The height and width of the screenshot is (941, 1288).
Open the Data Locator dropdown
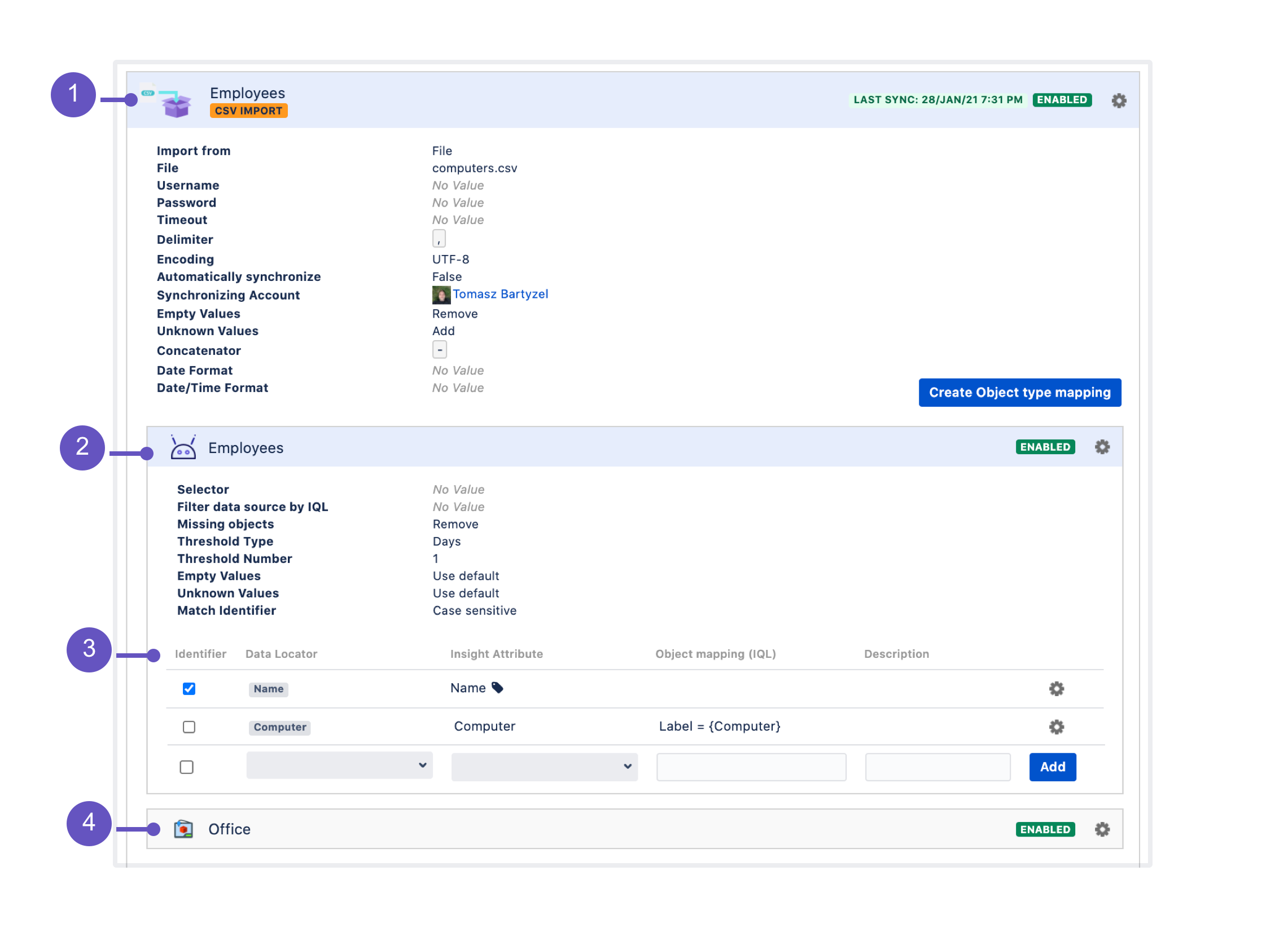pyautogui.click(x=339, y=766)
